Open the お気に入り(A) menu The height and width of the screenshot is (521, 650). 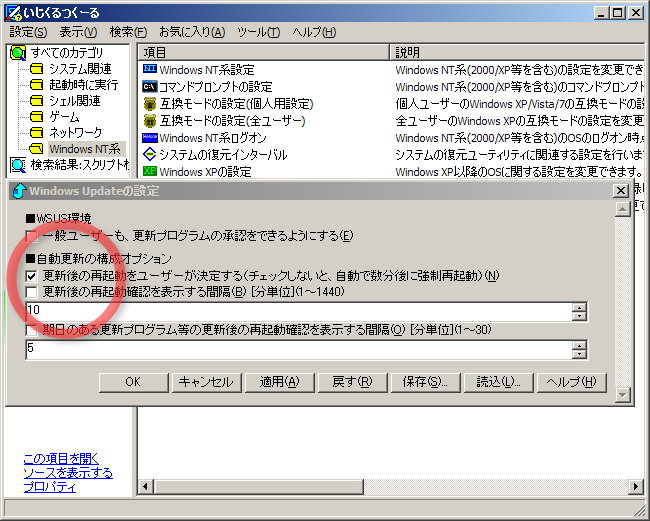192,32
